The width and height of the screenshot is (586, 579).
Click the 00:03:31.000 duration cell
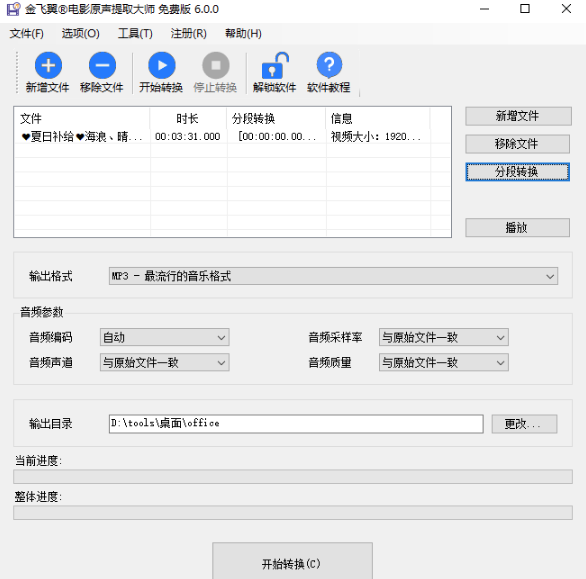(188, 137)
